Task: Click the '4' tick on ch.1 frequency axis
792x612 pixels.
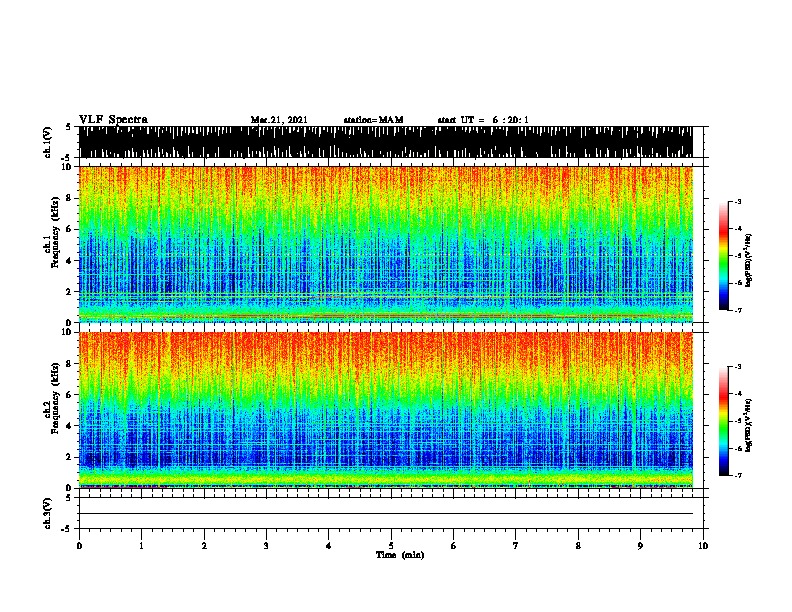Action: (x=71, y=261)
